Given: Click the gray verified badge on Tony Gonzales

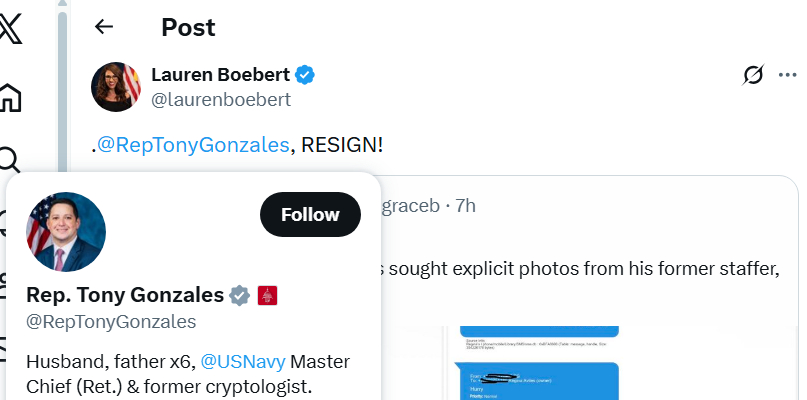Looking at the screenshot, I should coord(240,295).
